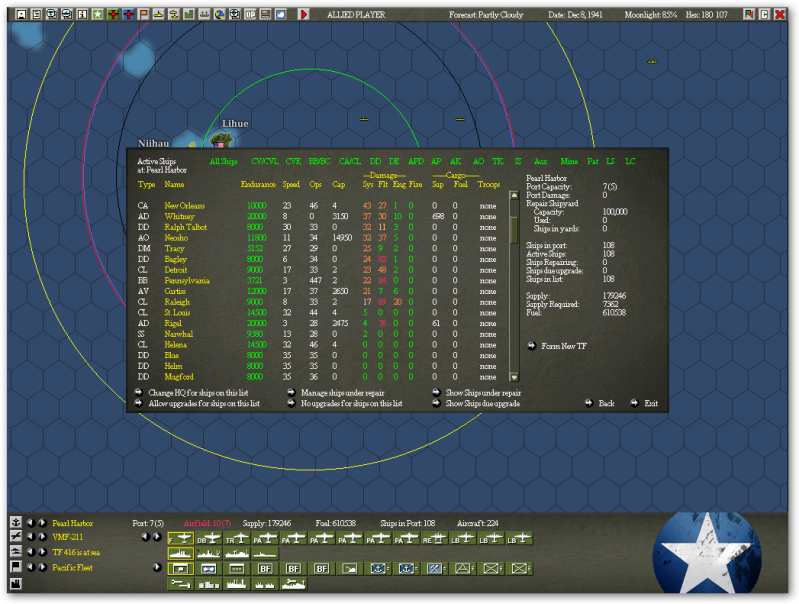Viewport: 799px width, 604px height.
Task: Click the factory icon at bottom left
Action: pyautogui.click(x=16, y=584)
